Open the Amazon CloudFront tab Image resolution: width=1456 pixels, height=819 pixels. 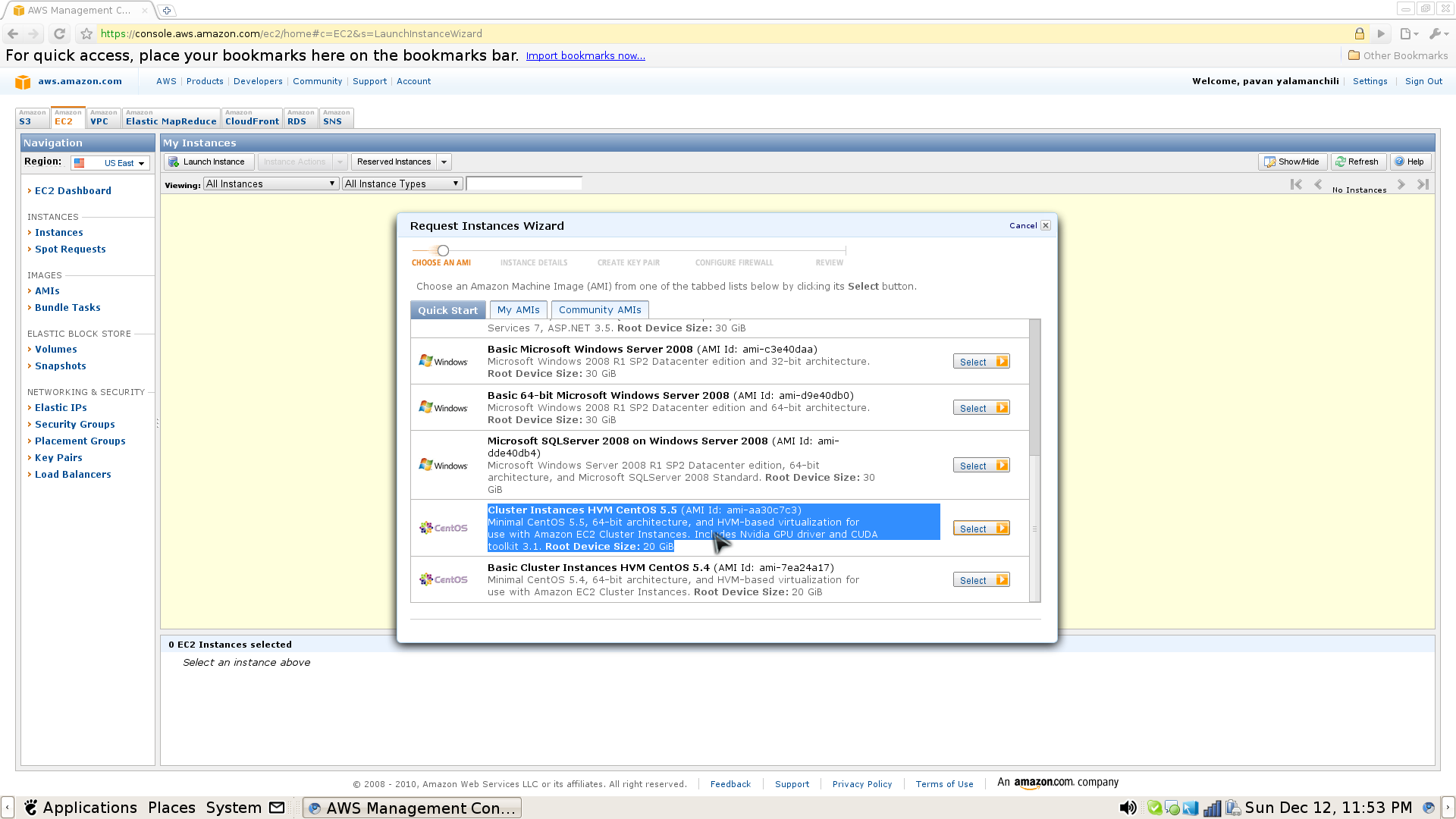(253, 118)
